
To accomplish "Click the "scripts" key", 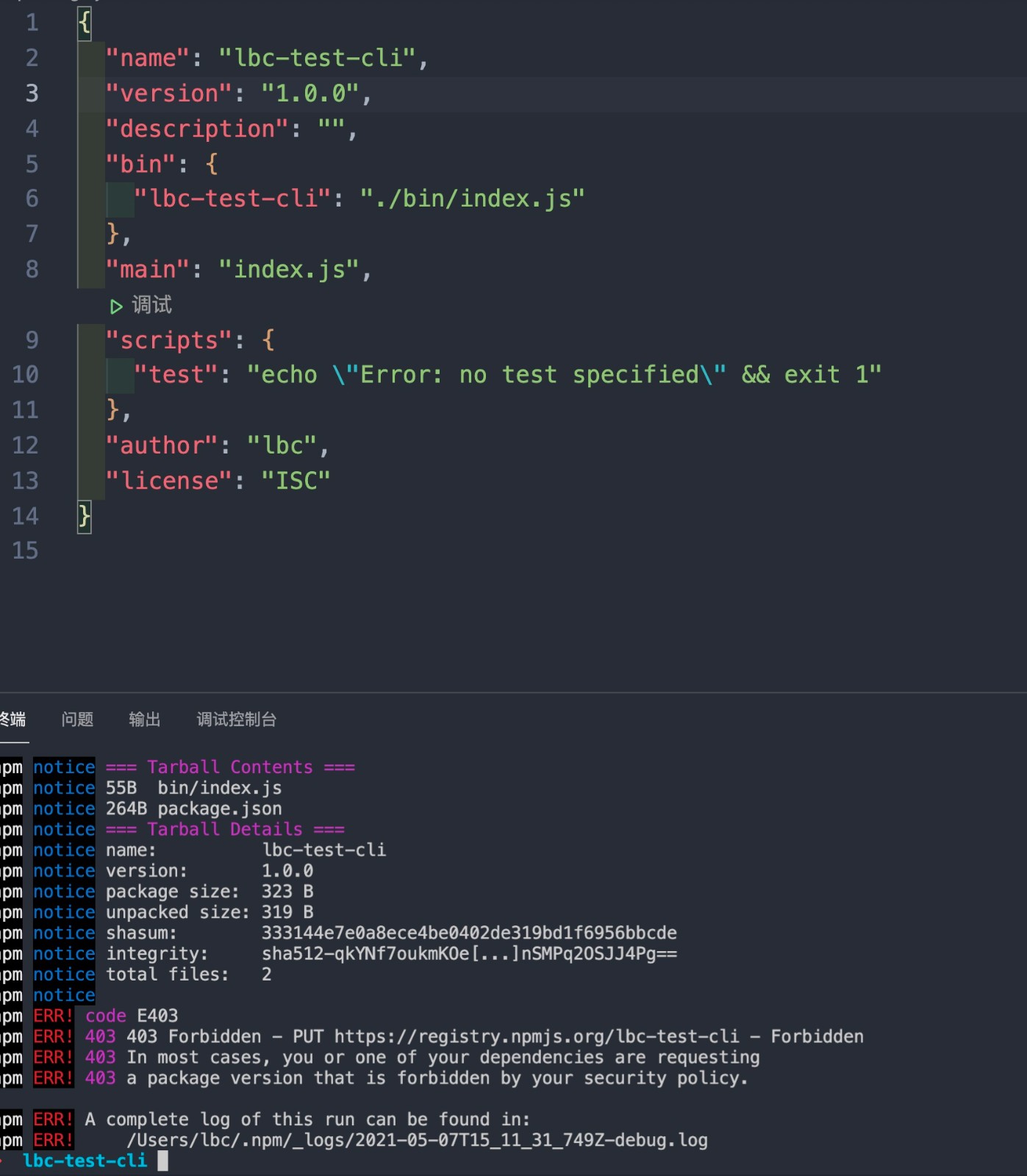I will coord(168,340).
